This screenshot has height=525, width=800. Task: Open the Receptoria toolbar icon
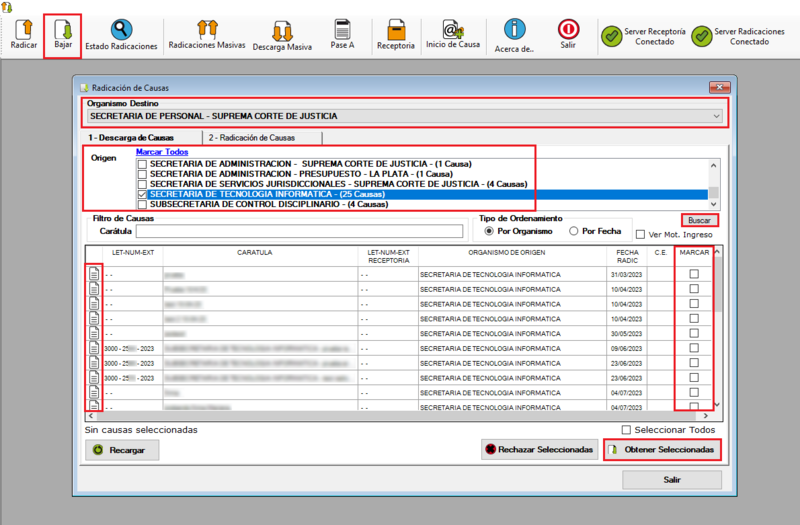[x=396, y=30]
